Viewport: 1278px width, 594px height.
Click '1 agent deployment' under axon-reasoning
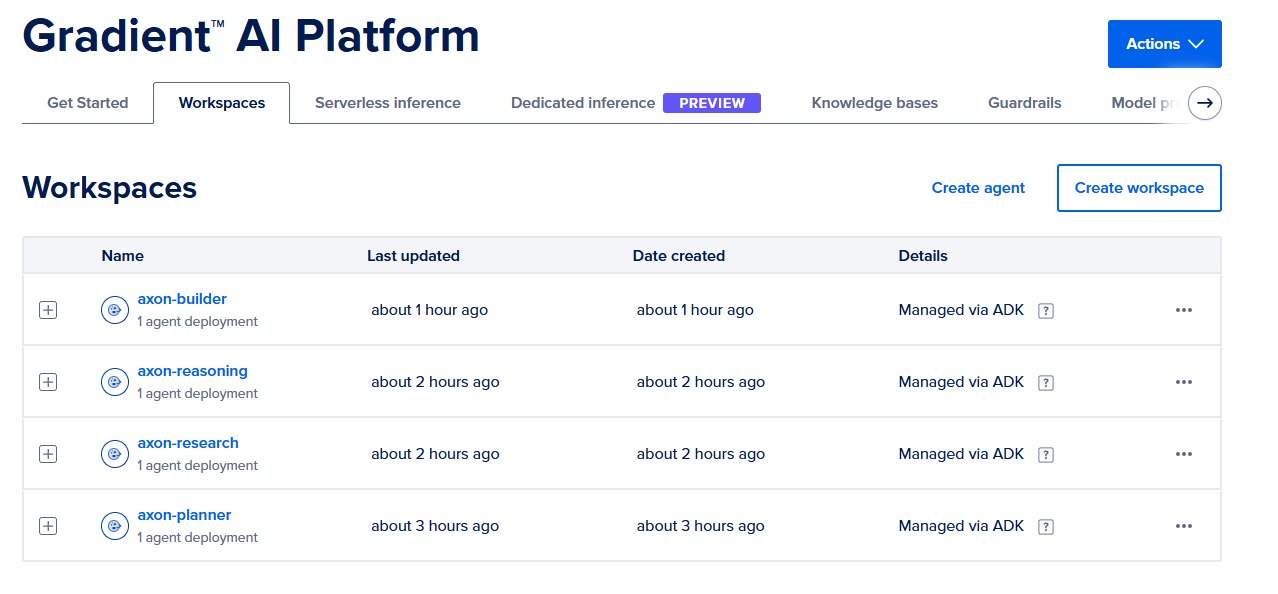197,394
